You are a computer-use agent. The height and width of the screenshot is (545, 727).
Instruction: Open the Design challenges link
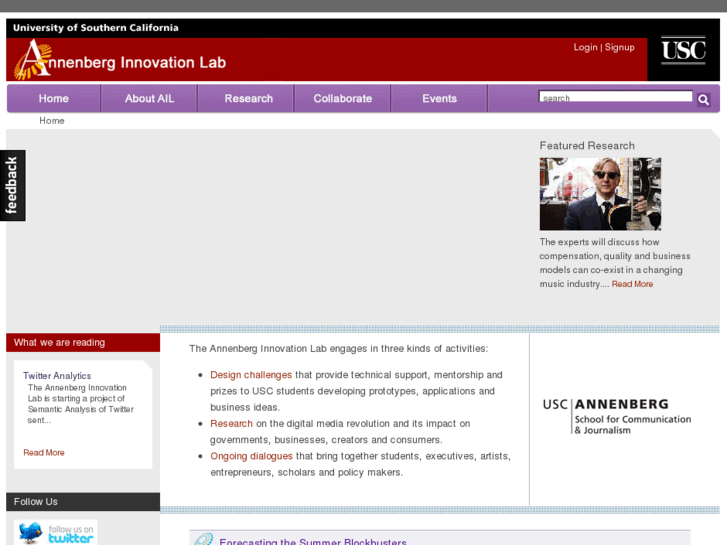point(251,375)
